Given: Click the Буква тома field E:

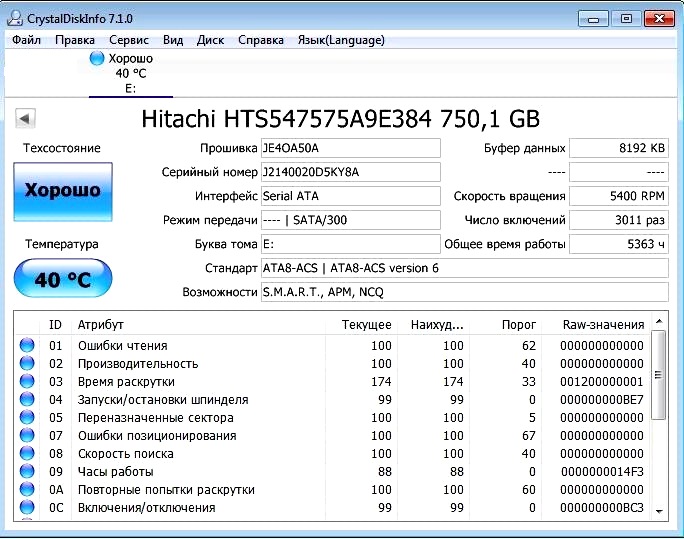Looking at the screenshot, I should pyautogui.click(x=351, y=244).
